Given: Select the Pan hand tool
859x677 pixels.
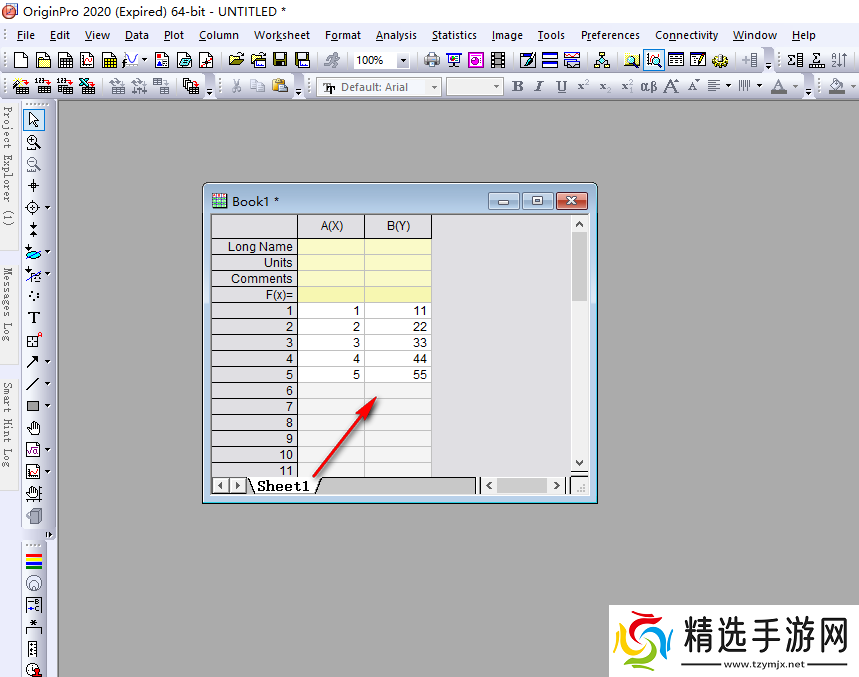Looking at the screenshot, I should (x=33, y=428).
